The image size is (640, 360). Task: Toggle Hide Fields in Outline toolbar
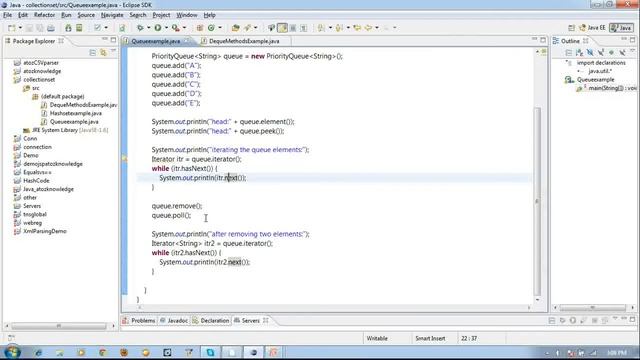click(590, 53)
